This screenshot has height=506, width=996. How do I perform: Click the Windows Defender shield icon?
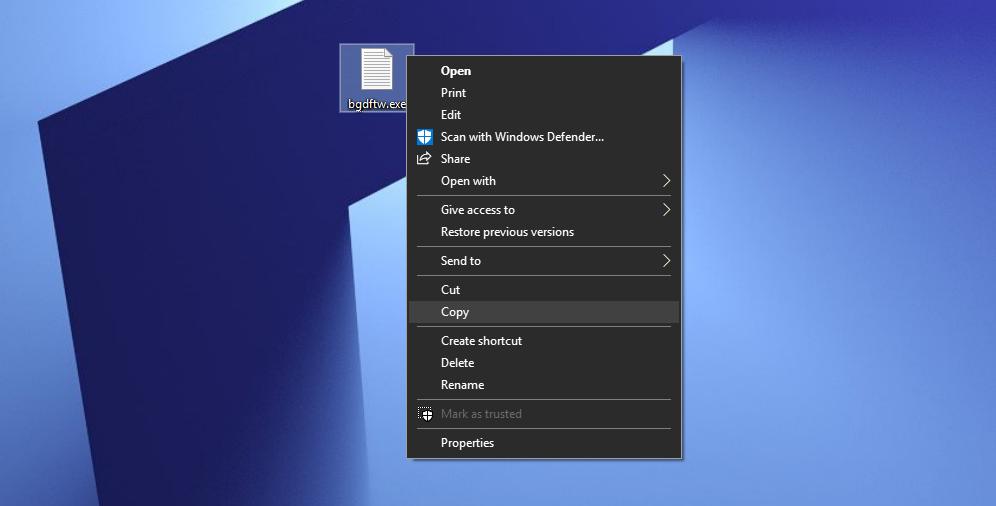[424, 136]
